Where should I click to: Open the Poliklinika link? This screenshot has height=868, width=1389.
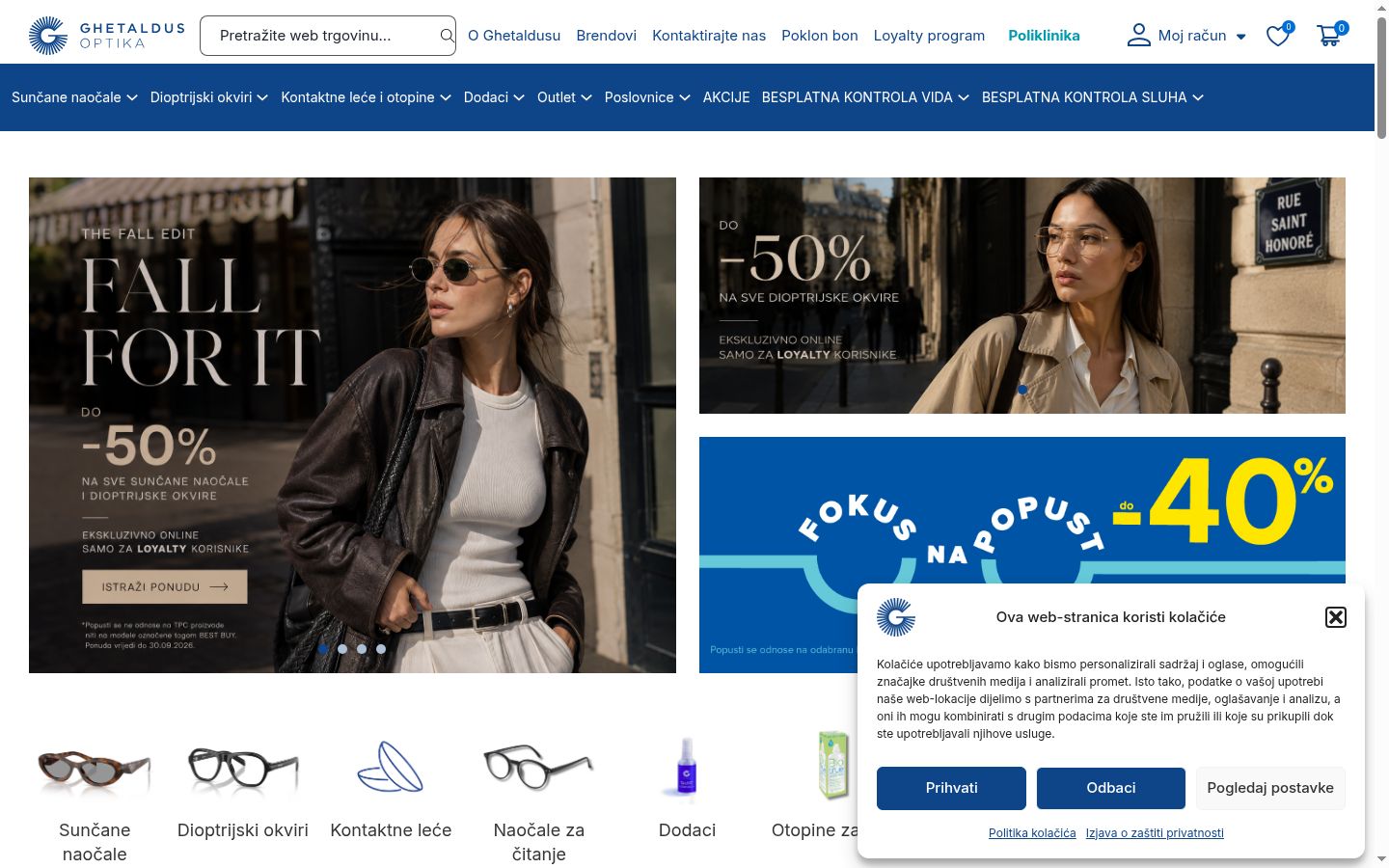[1044, 36]
